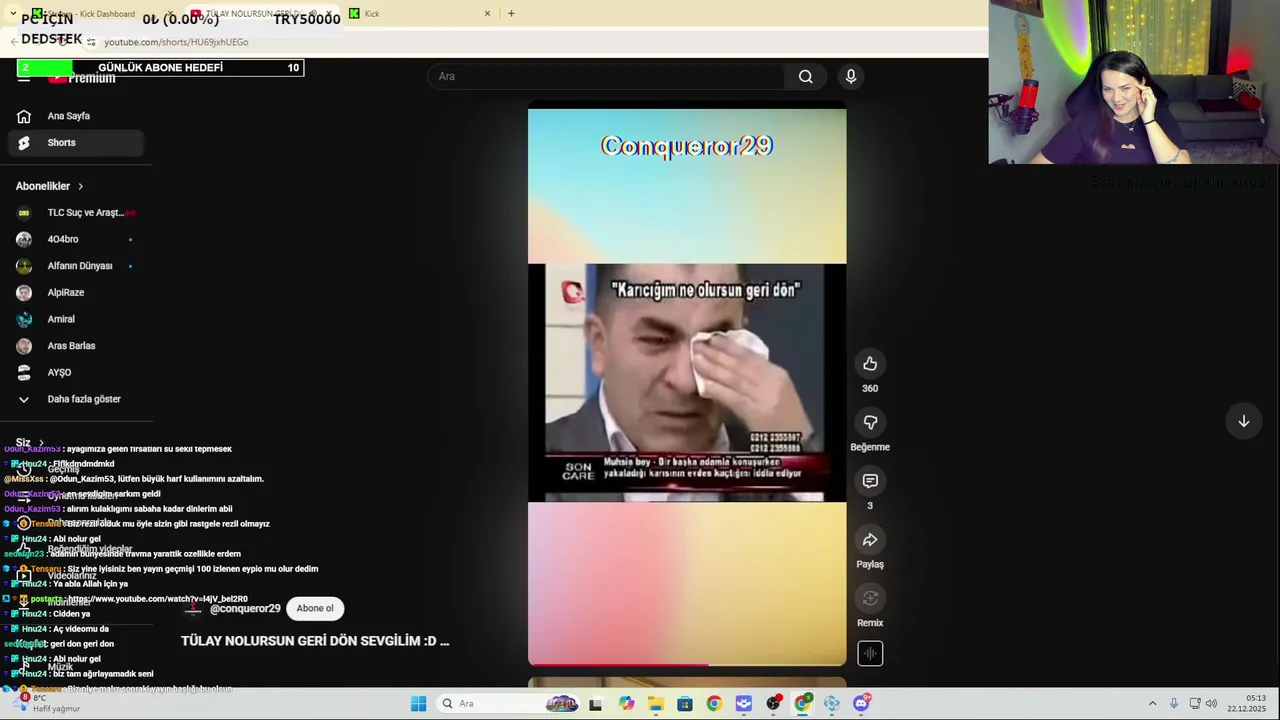Image resolution: width=1280 pixels, height=720 pixels.
Task: Open the Ana Sayfa home icon
Action: tap(24, 116)
